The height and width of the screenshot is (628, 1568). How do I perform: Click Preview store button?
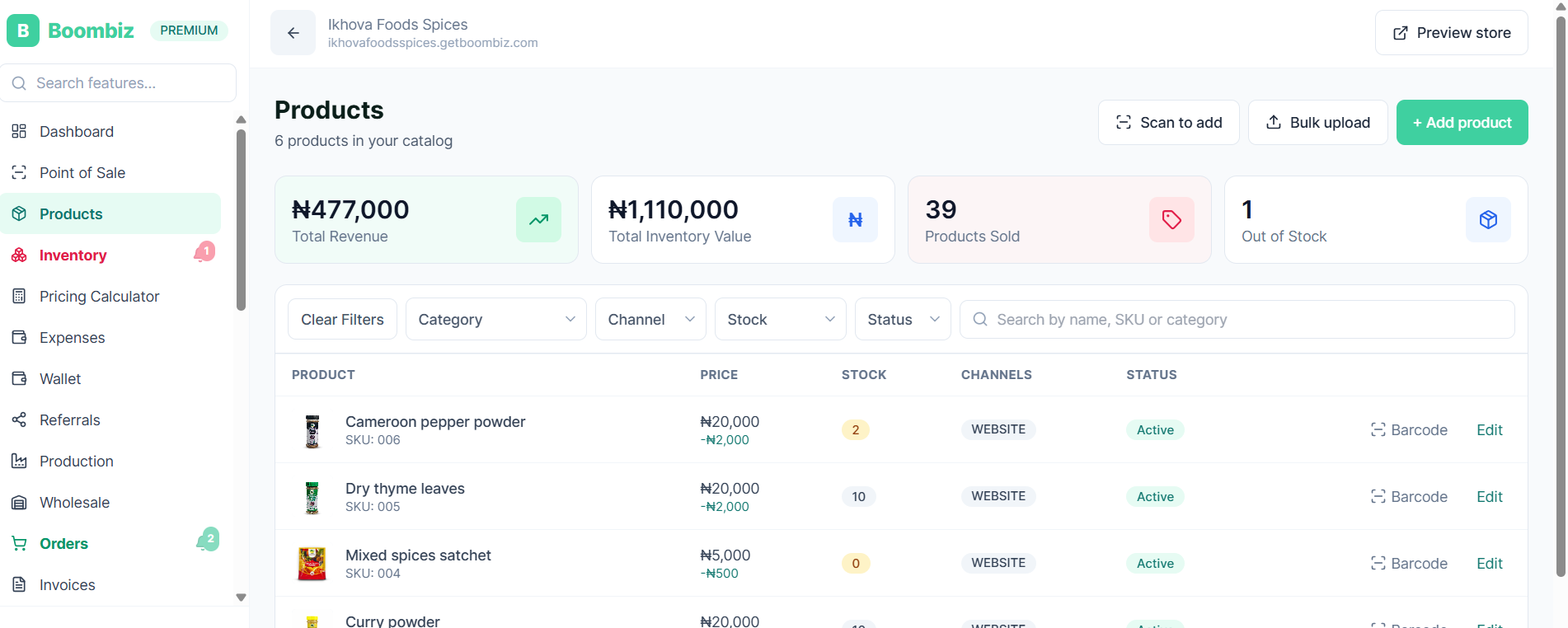pos(1451,33)
